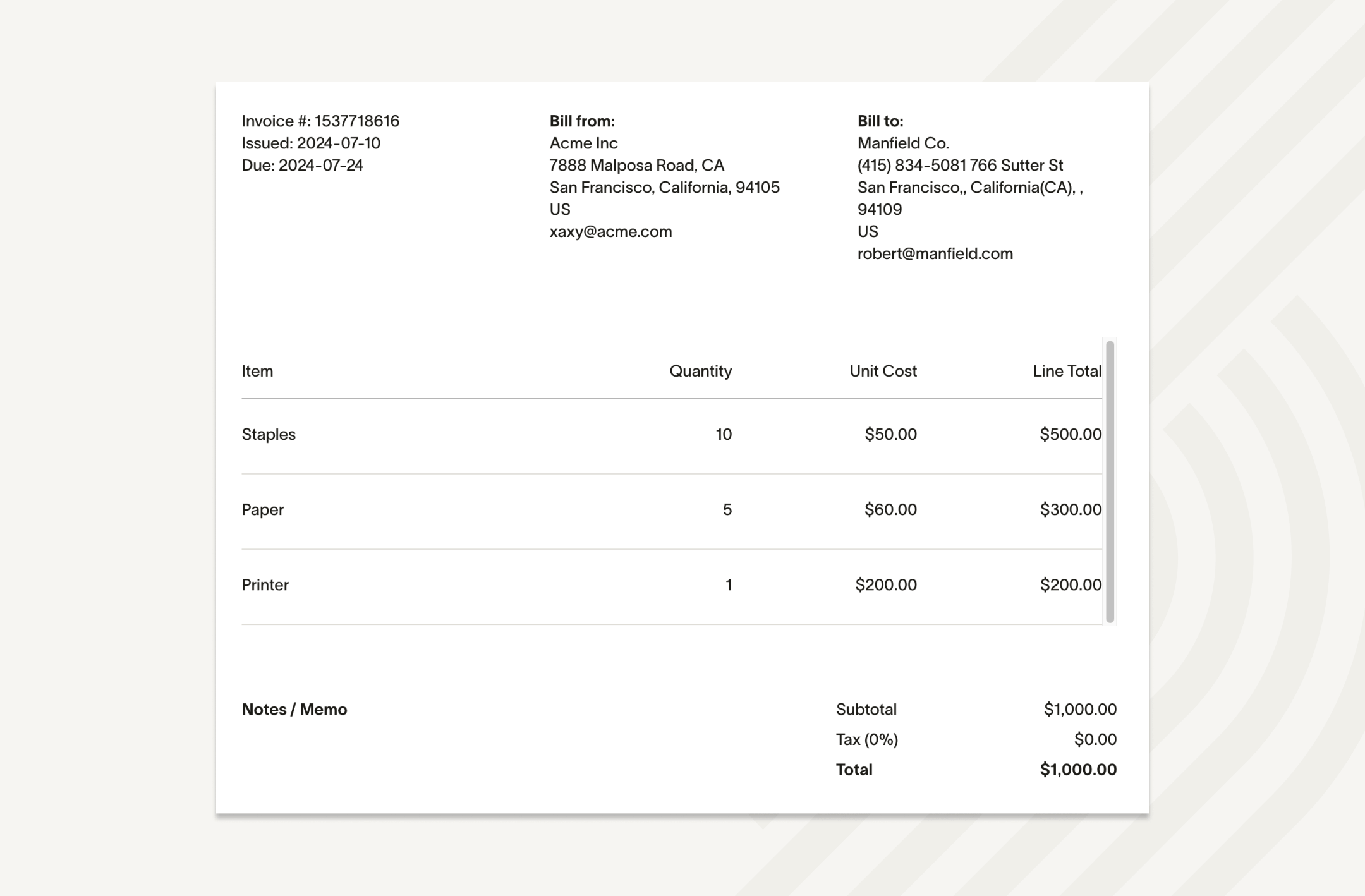Click the bold 'Total' label
The width and height of the screenshot is (1365, 896).
click(854, 769)
